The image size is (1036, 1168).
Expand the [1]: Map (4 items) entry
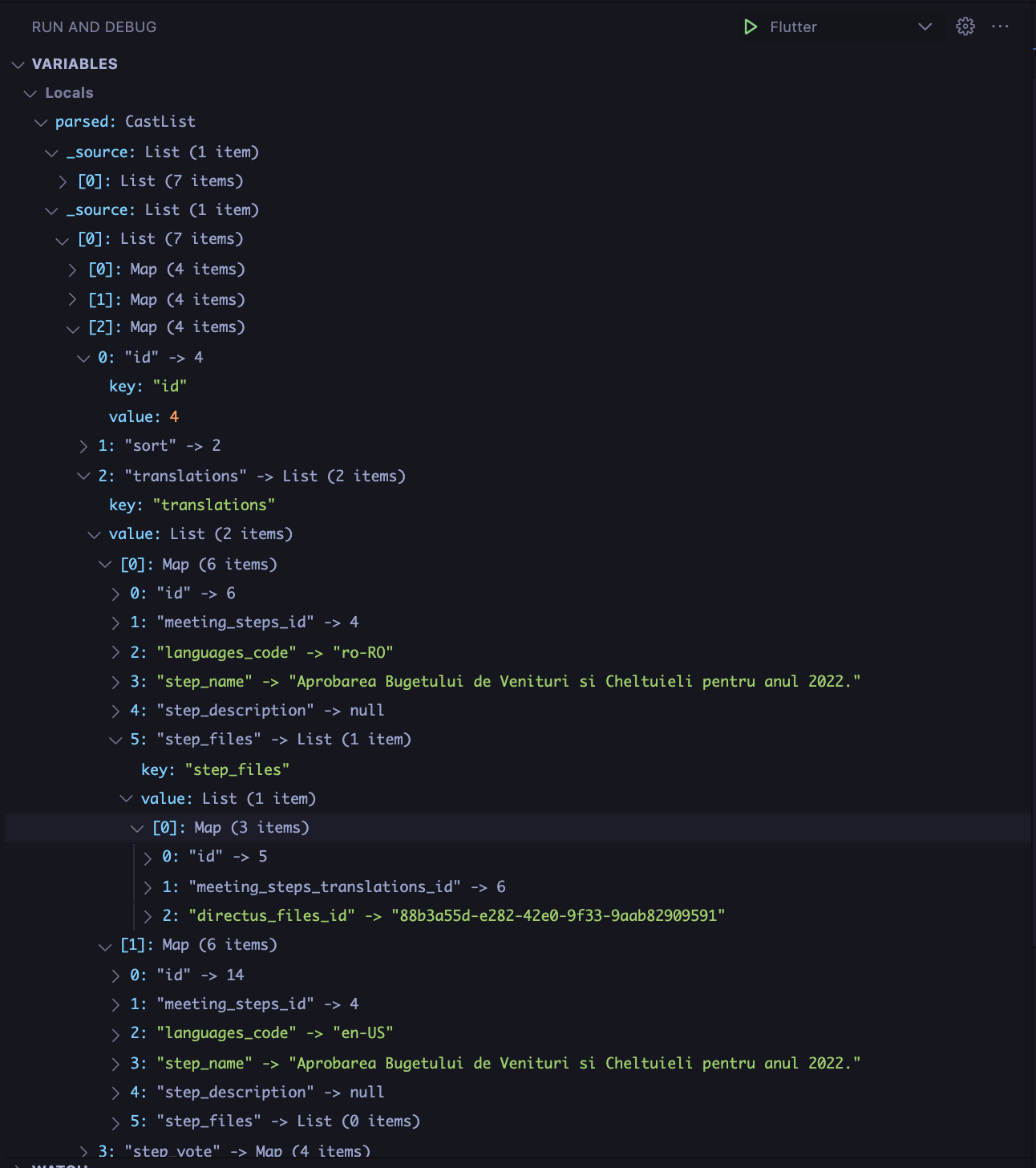coord(74,299)
